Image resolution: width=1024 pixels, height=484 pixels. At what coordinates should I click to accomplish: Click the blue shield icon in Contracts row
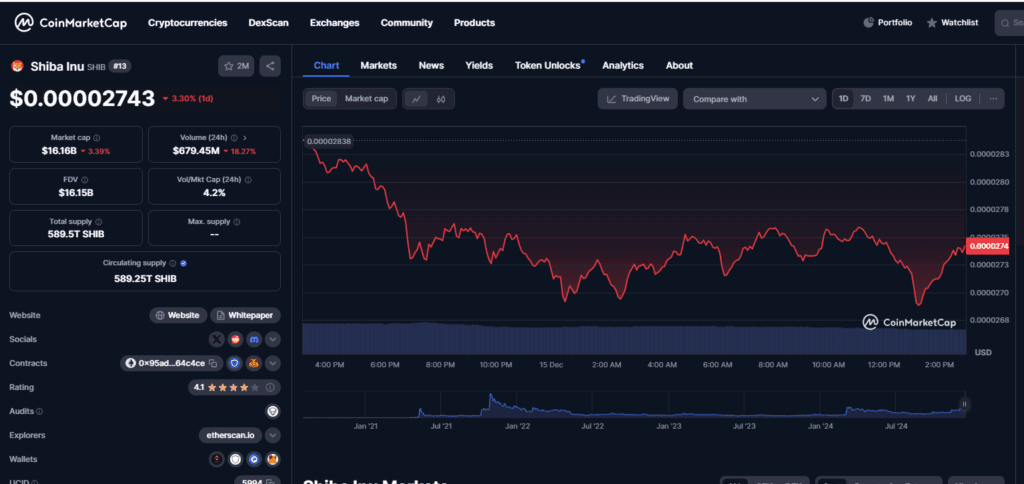(x=236, y=364)
